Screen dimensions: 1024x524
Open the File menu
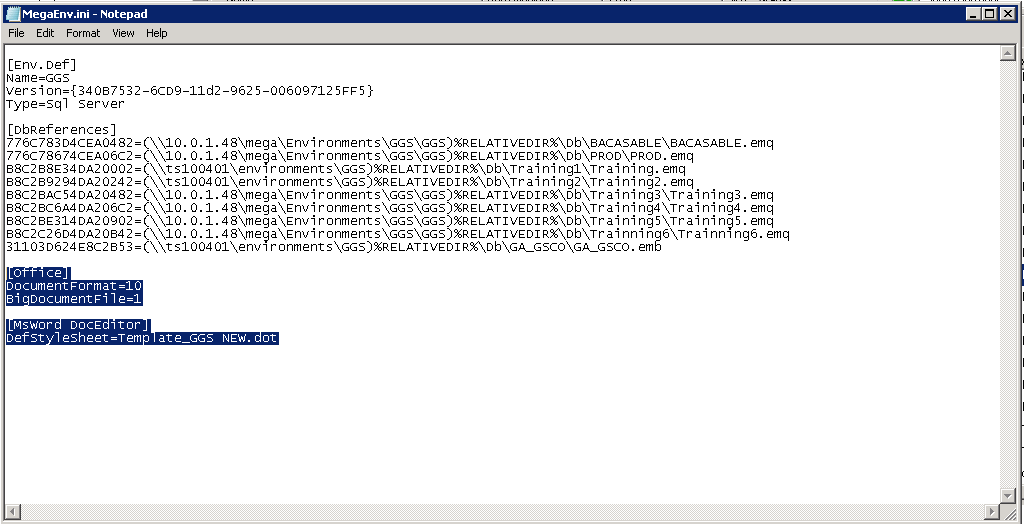click(16, 33)
